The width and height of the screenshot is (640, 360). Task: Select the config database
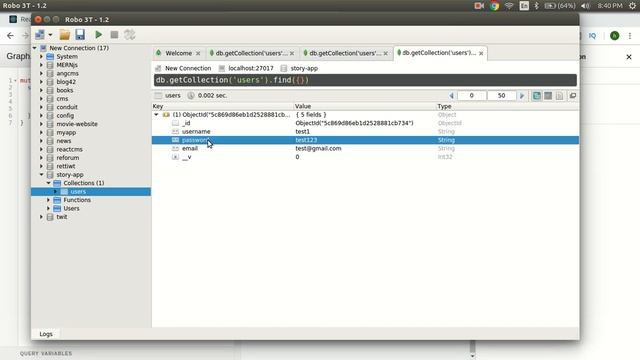[65, 116]
